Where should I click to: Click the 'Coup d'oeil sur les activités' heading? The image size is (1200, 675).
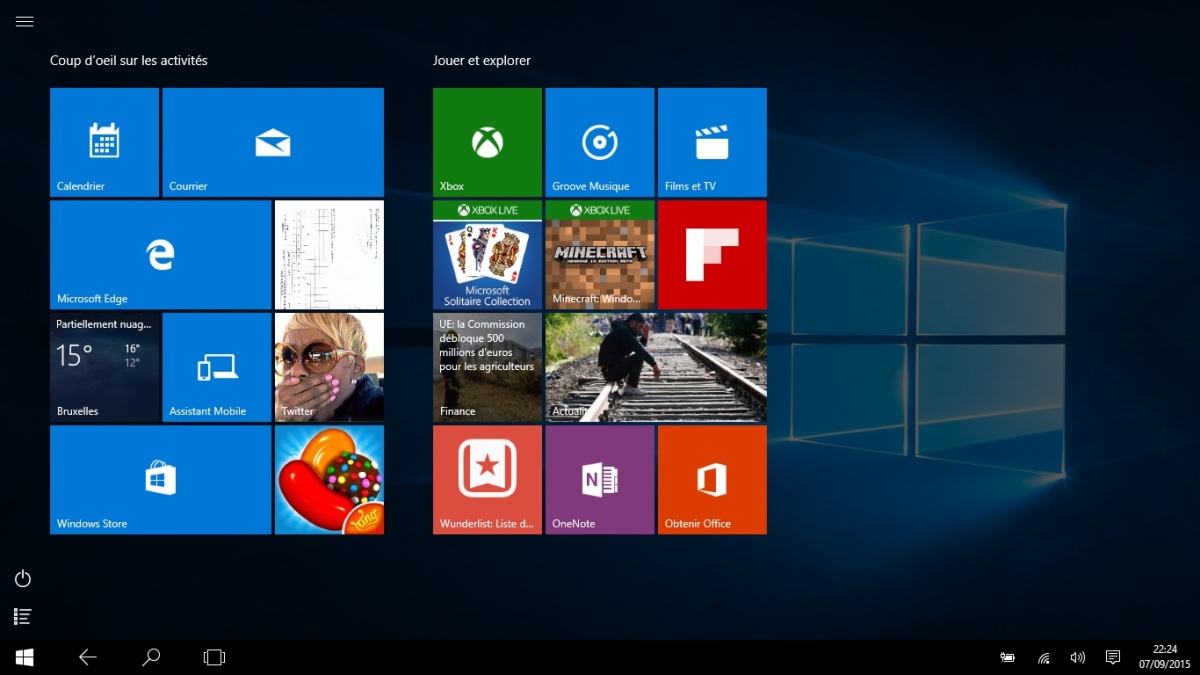[129, 61]
